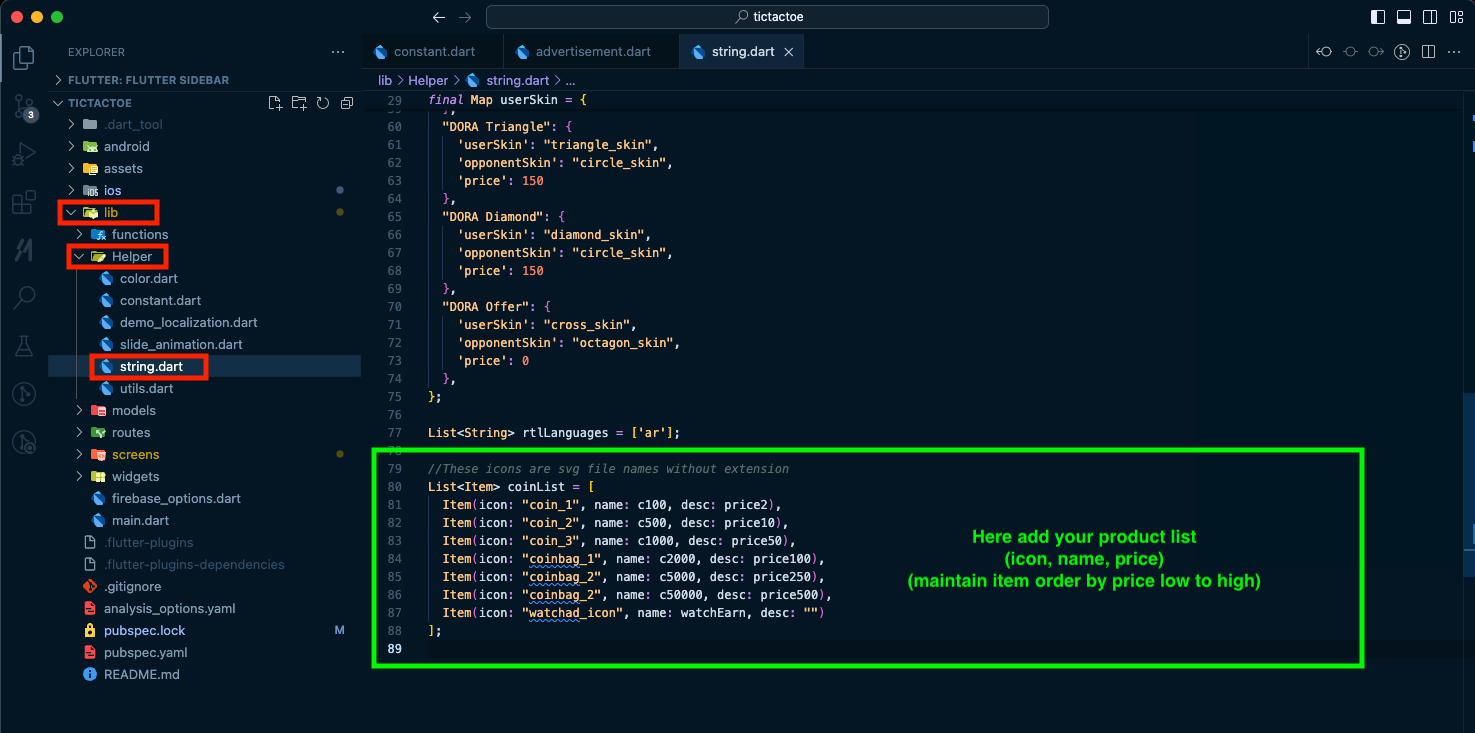Click New File icon in TICTACTOE header

(275, 103)
